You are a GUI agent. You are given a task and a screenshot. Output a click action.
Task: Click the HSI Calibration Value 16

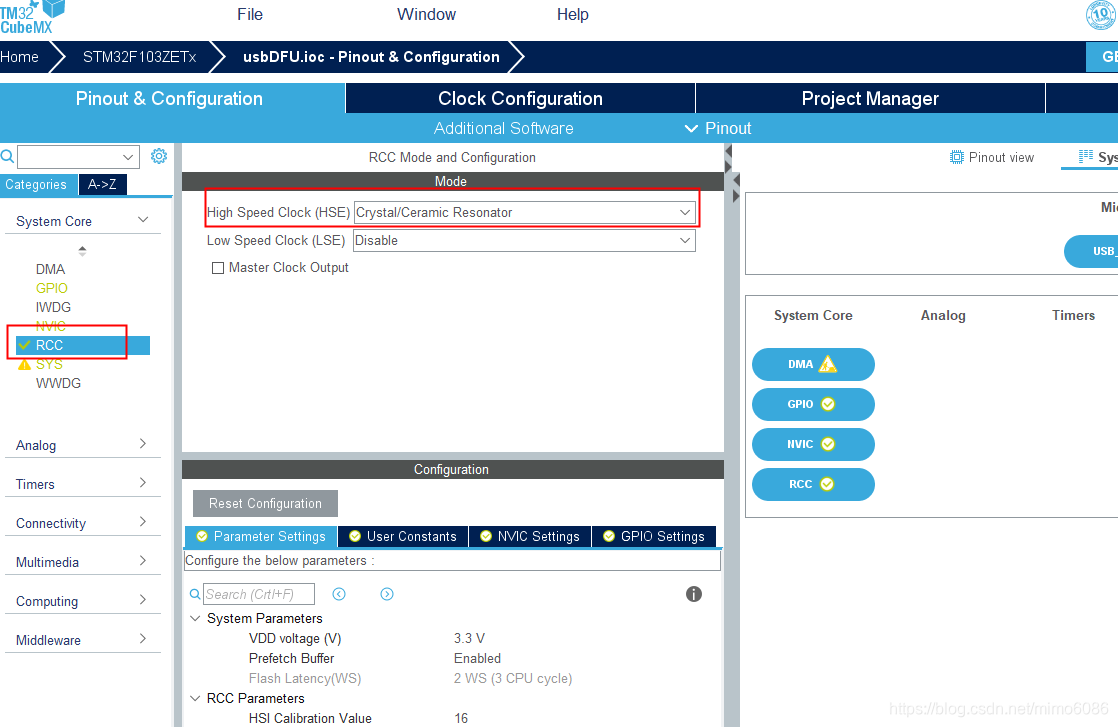(x=461, y=718)
